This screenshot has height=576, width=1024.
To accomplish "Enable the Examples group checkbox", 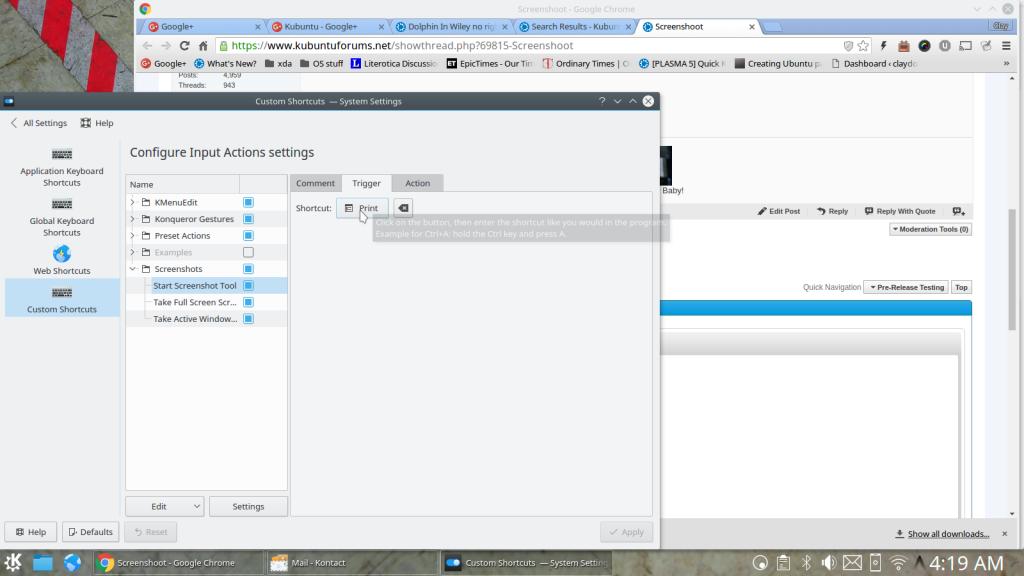I will tap(248, 252).
